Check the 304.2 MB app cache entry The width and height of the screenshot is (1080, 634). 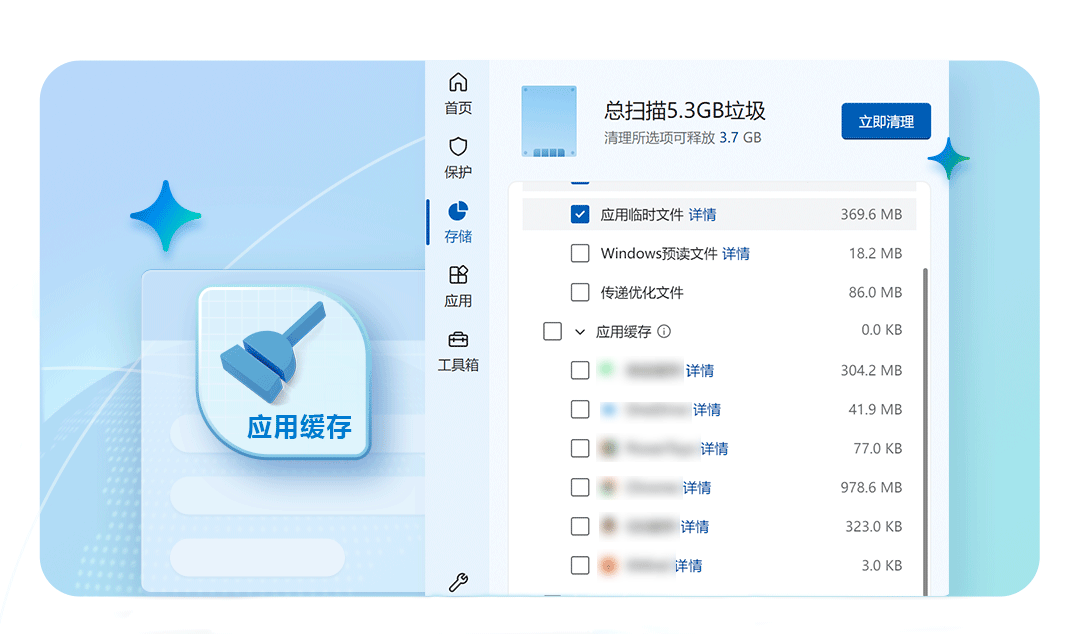click(x=580, y=370)
